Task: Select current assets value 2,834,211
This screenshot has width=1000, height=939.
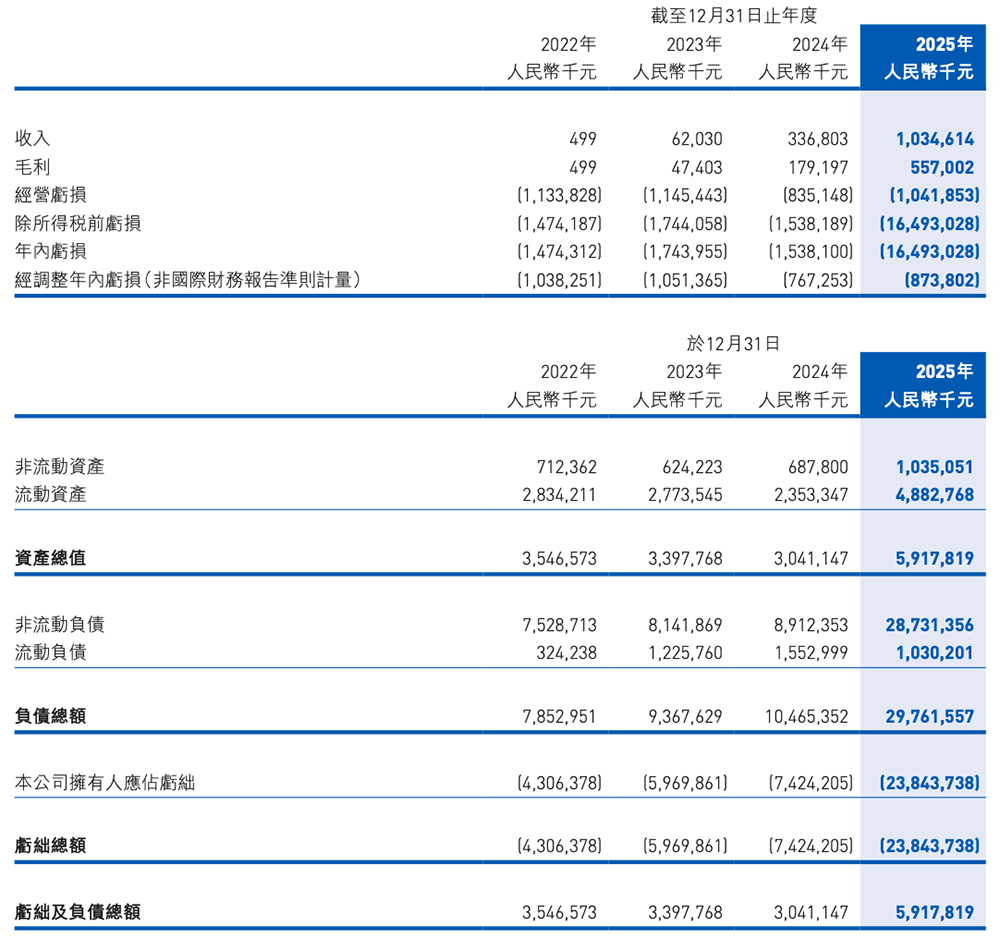Action: click(559, 495)
